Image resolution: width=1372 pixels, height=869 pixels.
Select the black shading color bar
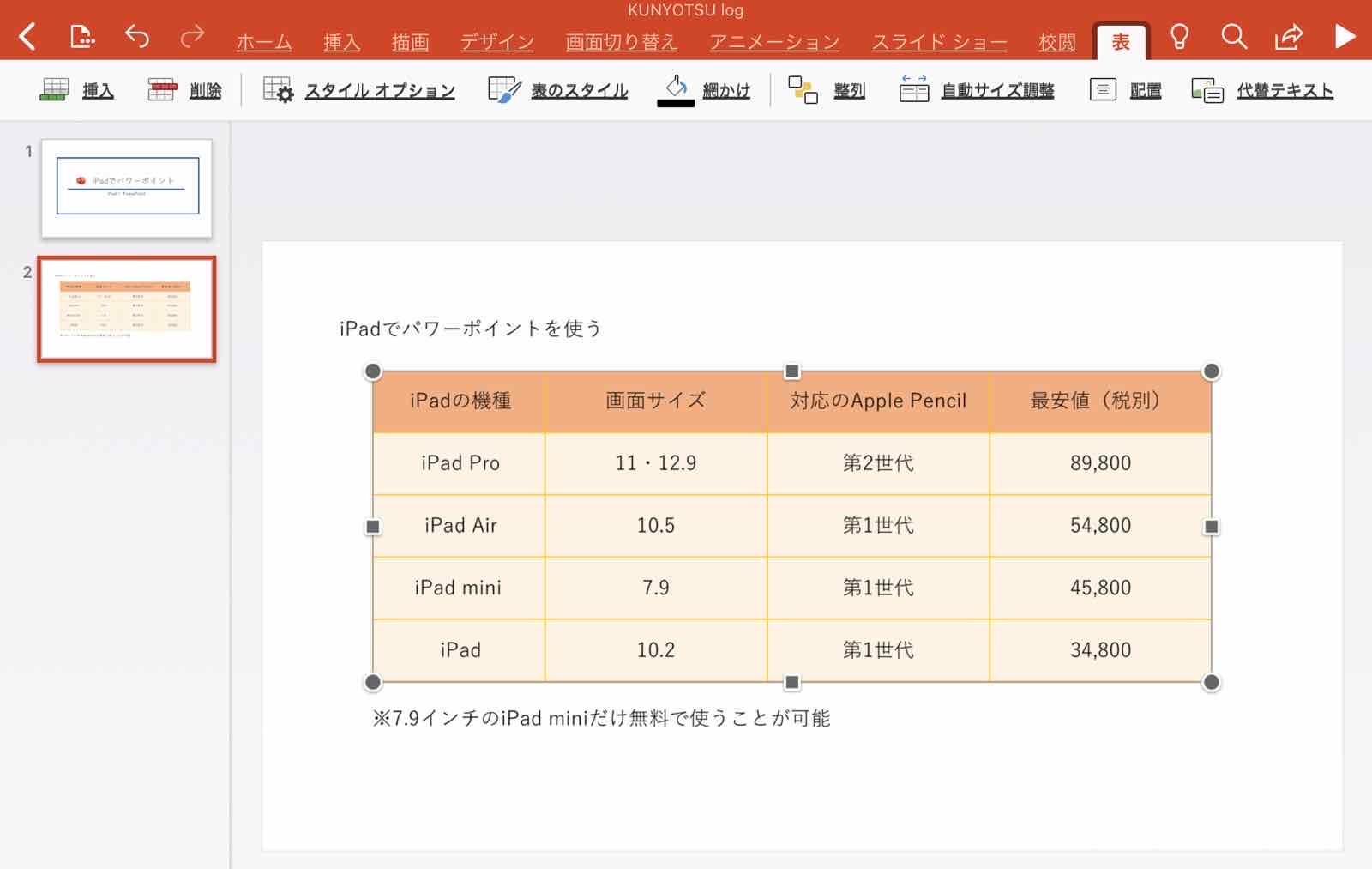click(676, 104)
